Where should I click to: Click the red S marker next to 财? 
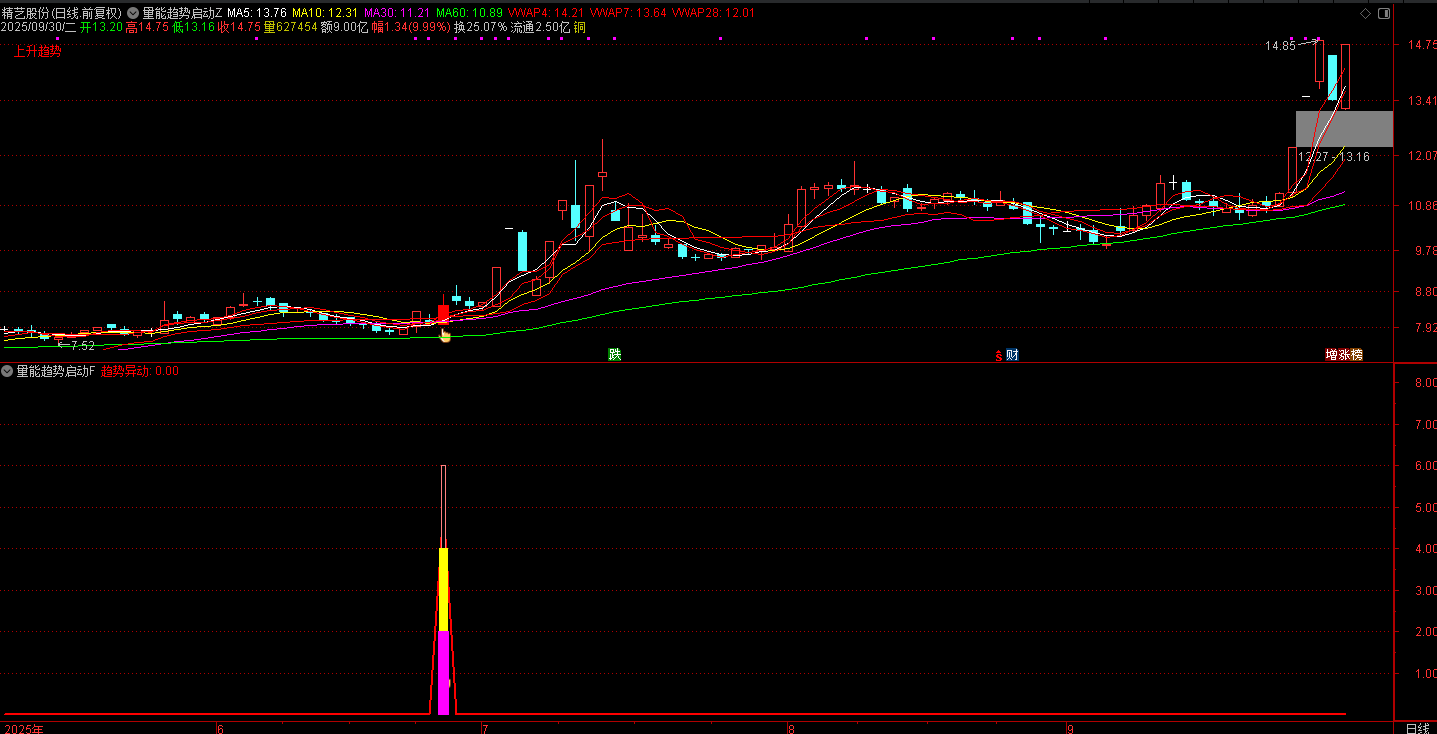point(998,355)
